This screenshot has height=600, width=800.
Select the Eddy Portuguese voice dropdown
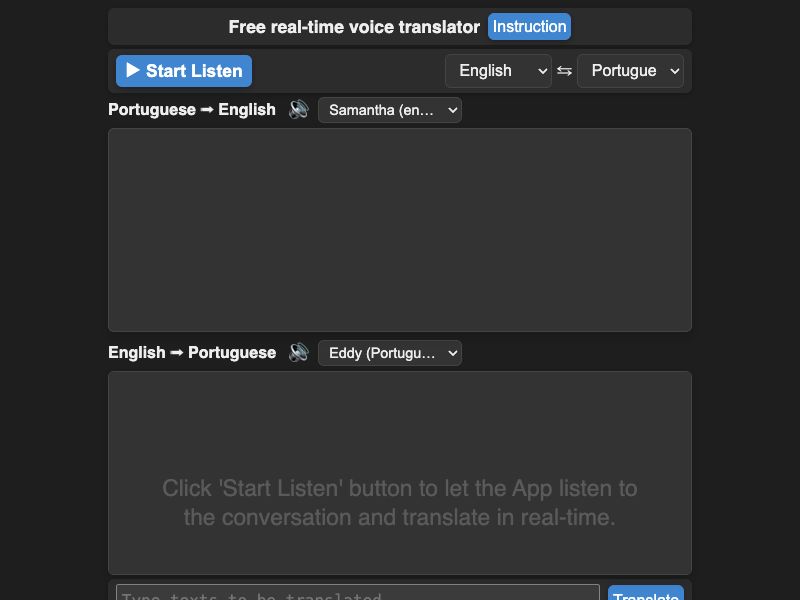tap(390, 352)
